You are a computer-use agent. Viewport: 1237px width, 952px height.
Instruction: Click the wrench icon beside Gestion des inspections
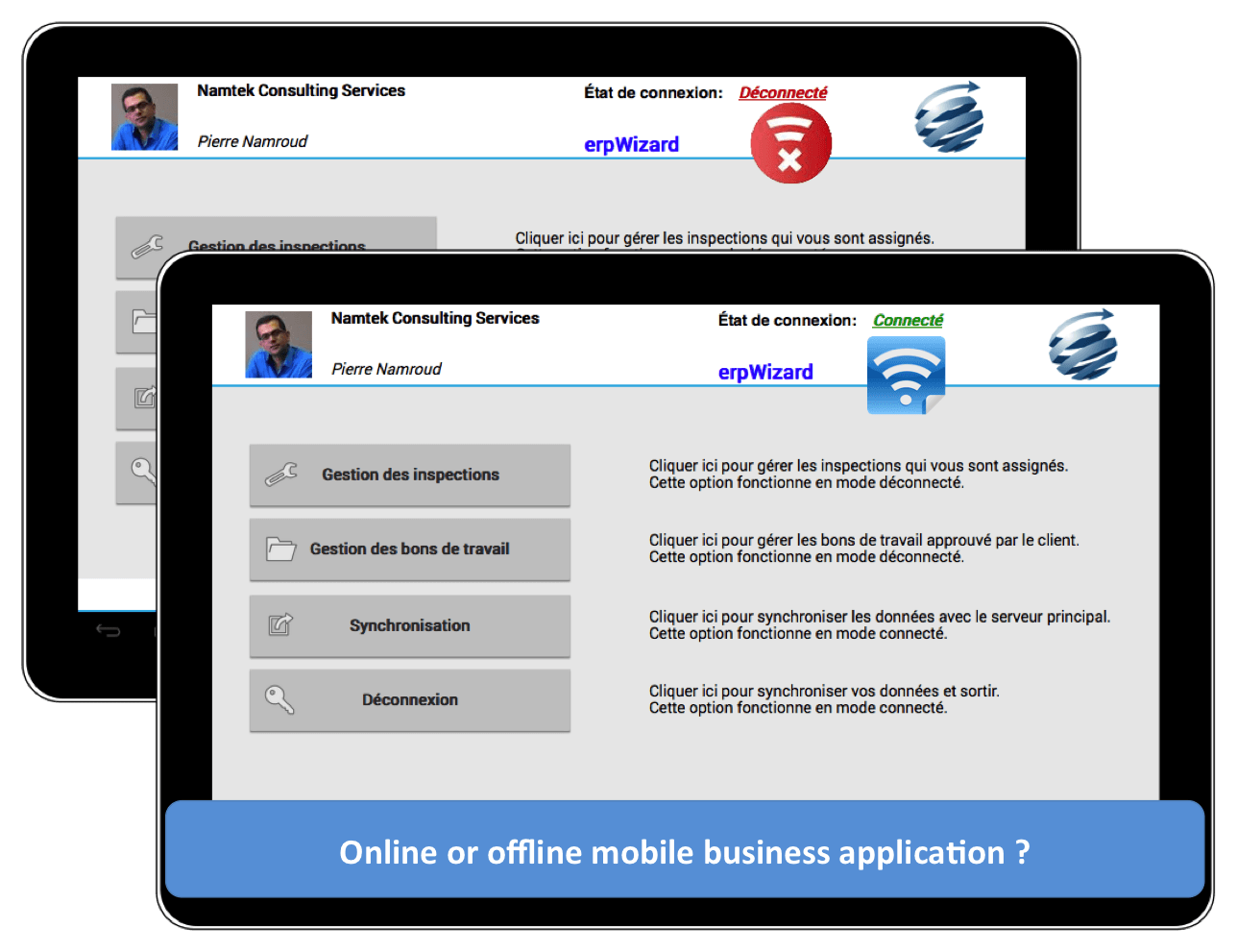[x=281, y=475]
